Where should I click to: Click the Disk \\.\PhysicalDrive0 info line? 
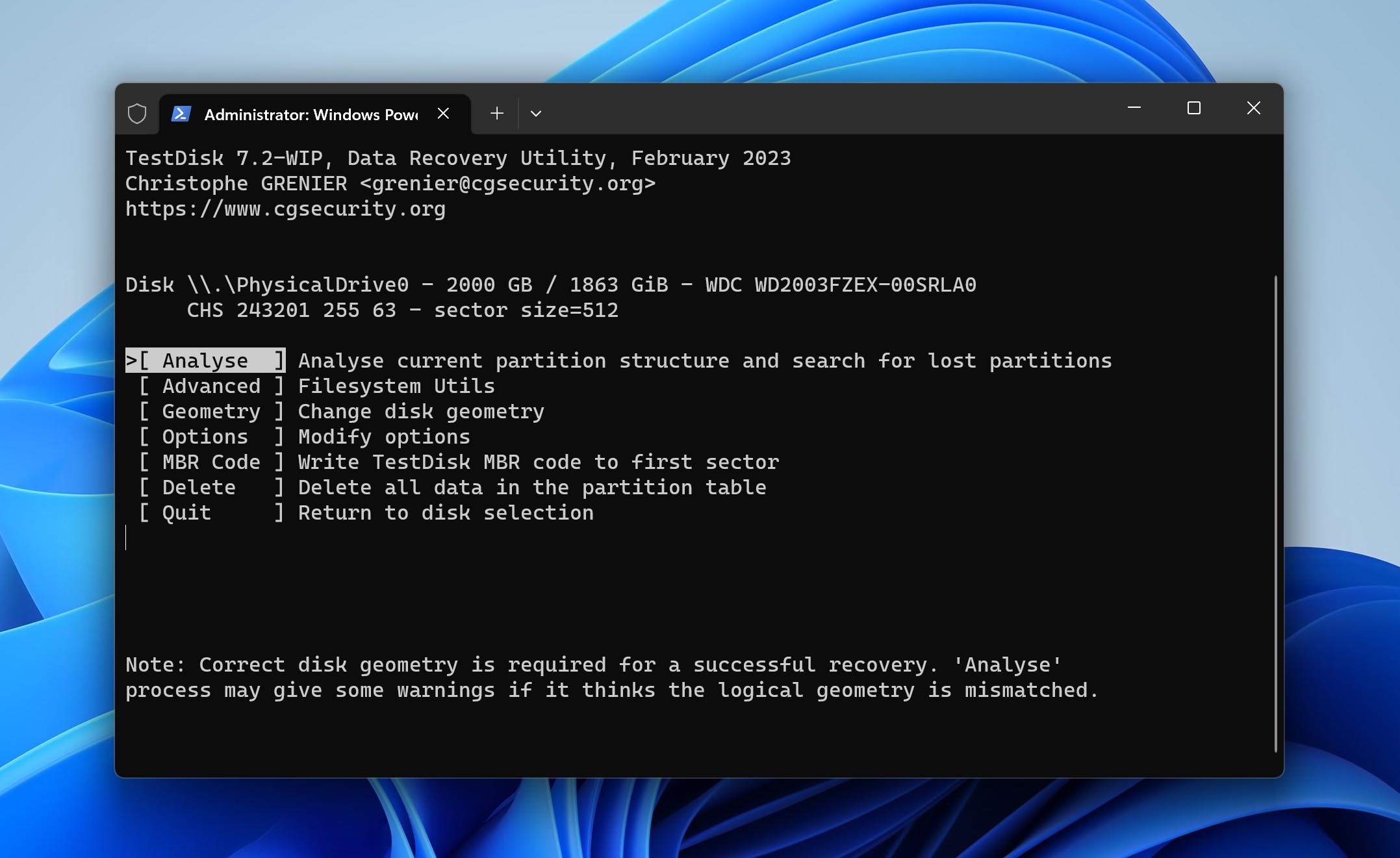click(x=551, y=285)
